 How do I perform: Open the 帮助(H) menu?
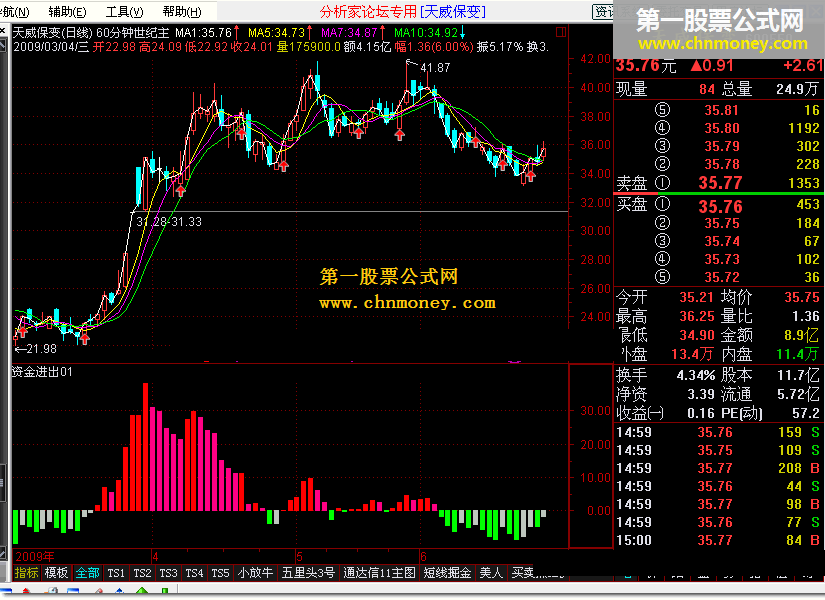click(182, 12)
